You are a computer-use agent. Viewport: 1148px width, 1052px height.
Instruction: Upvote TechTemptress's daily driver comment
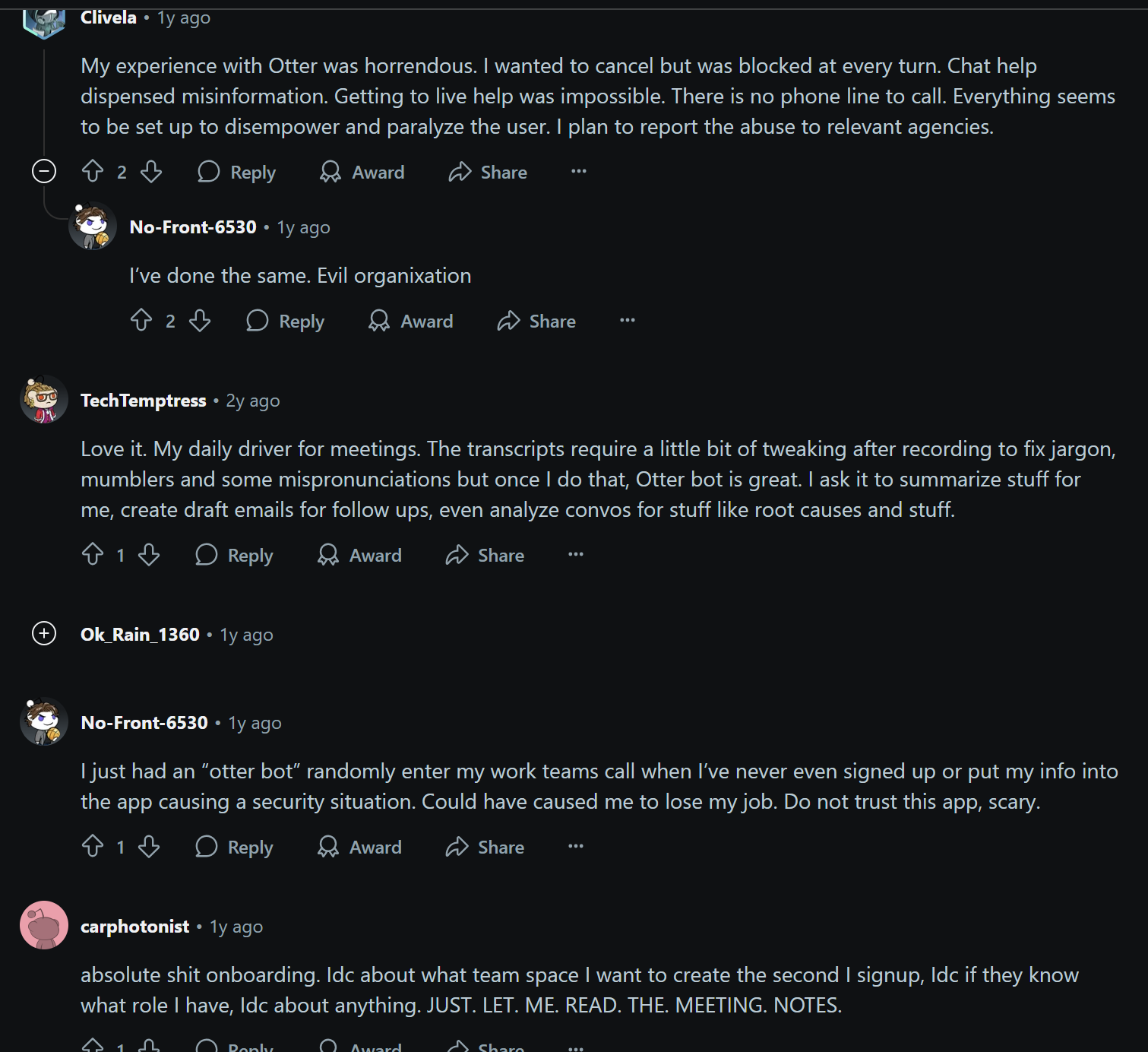[x=93, y=555]
